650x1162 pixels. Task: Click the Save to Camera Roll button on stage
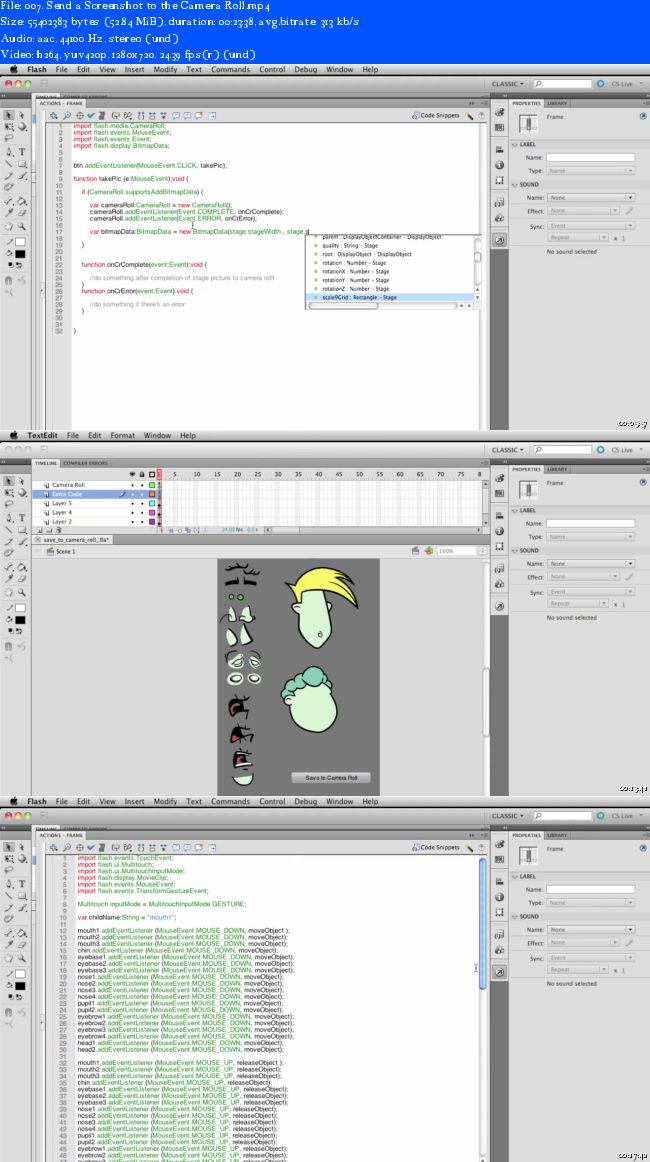[x=331, y=777]
